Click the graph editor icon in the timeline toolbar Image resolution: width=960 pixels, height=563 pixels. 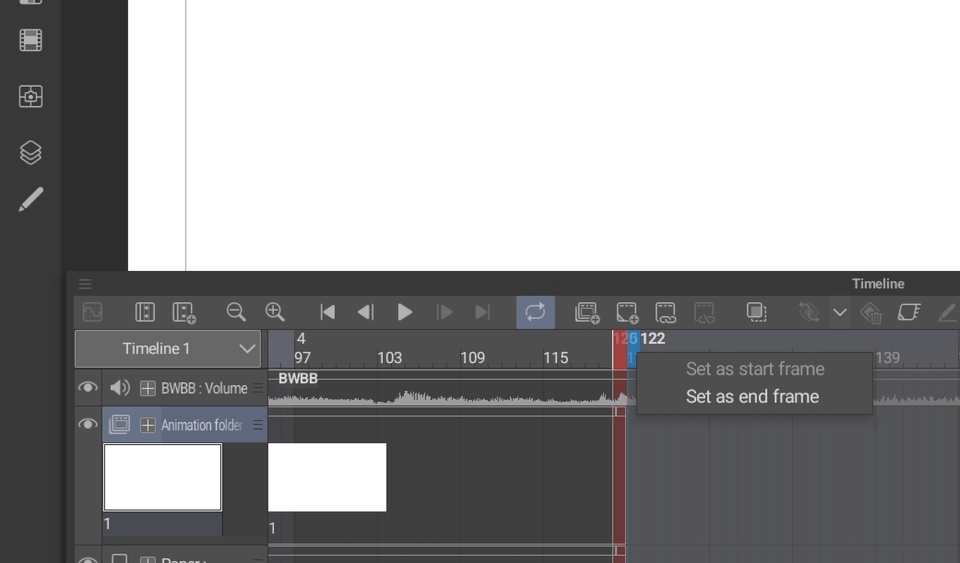pos(92,312)
